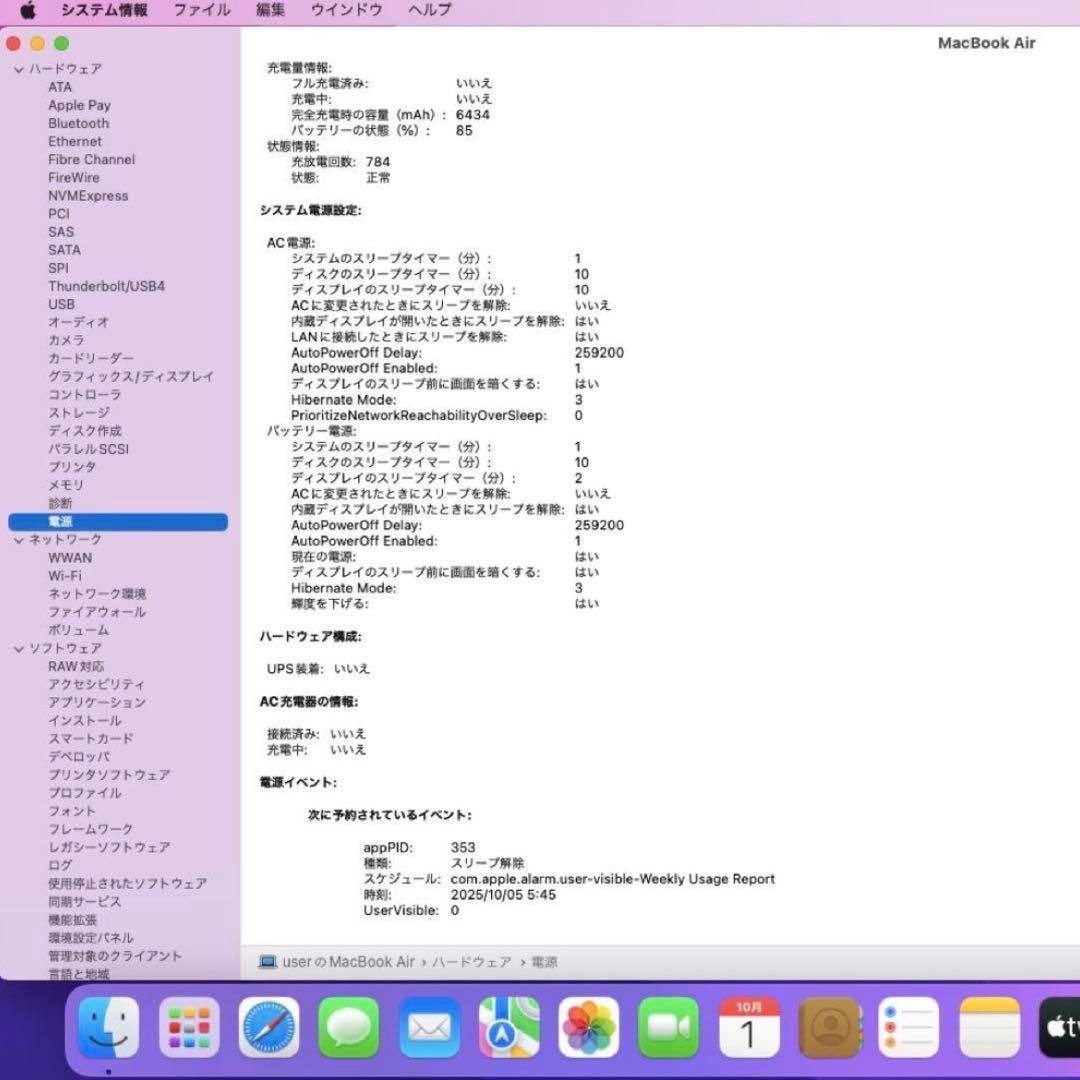Collapse the ソフトウェア sidebar group

[18, 648]
